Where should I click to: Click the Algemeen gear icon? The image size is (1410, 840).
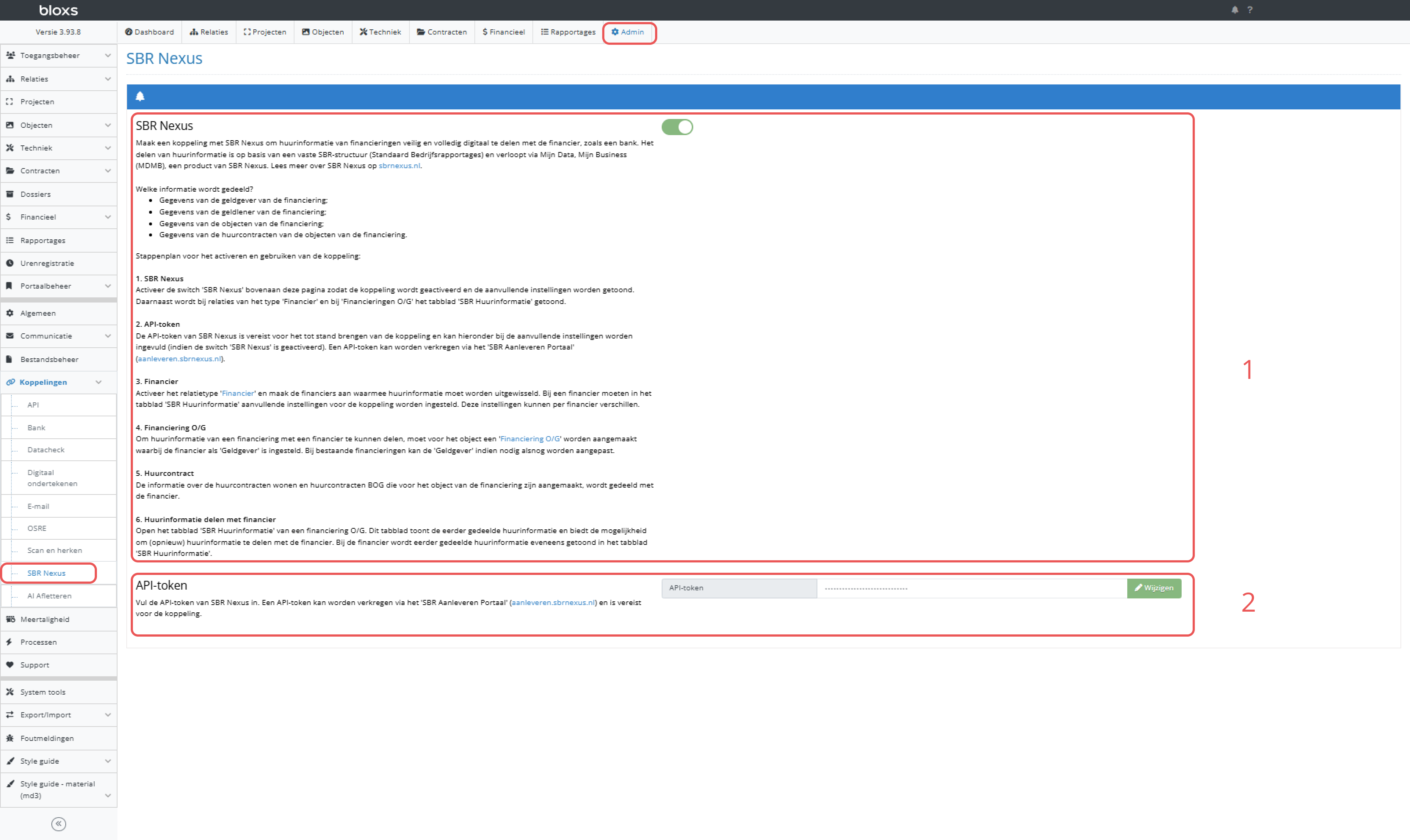point(10,313)
